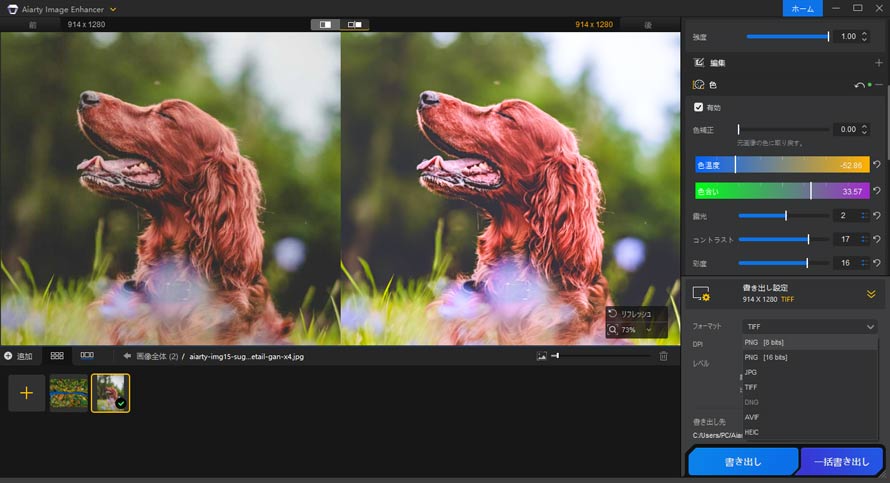Reset the コントラスト value
The height and width of the screenshot is (483, 890).
[877, 240]
